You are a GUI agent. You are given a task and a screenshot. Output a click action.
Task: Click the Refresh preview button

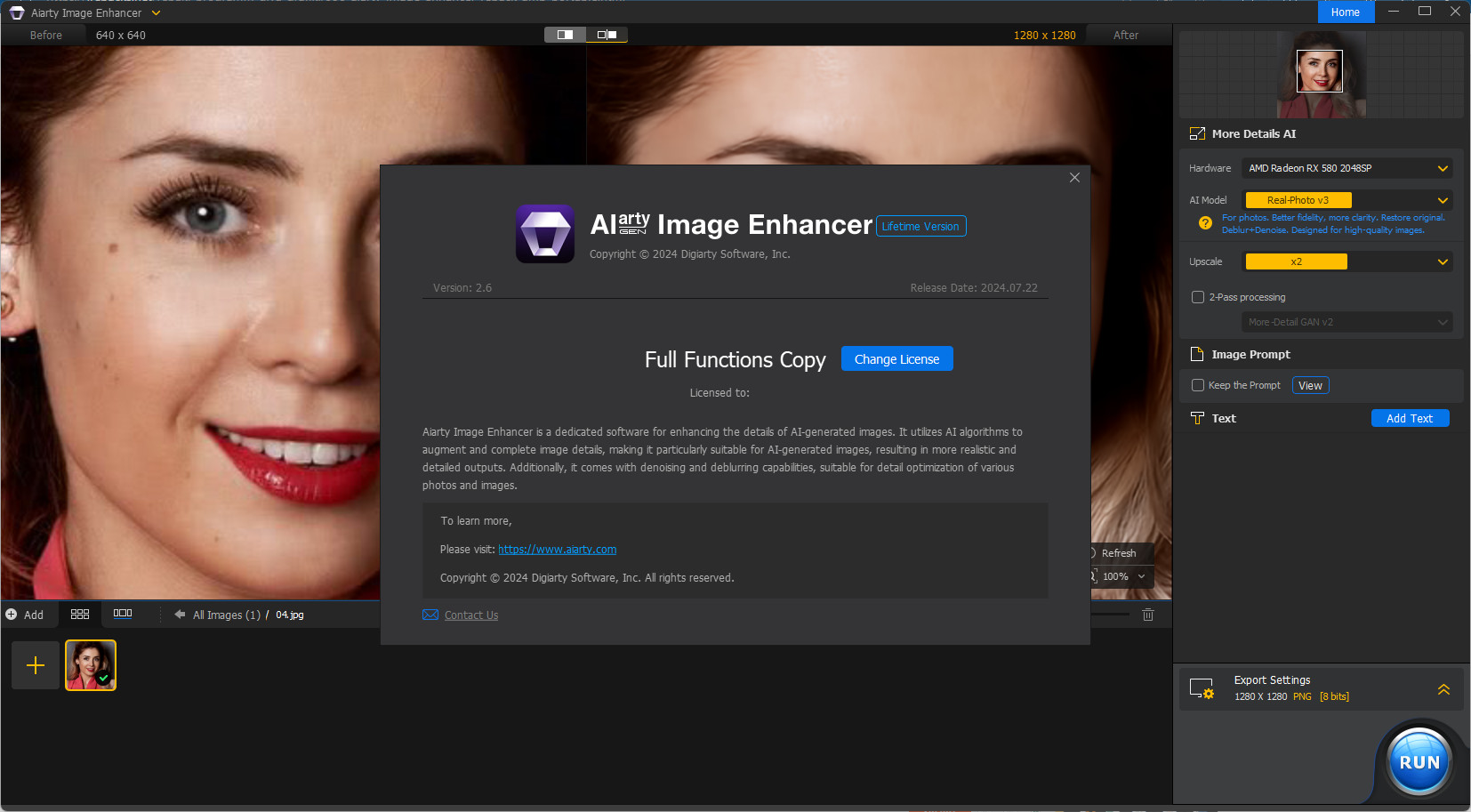(x=1119, y=553)
